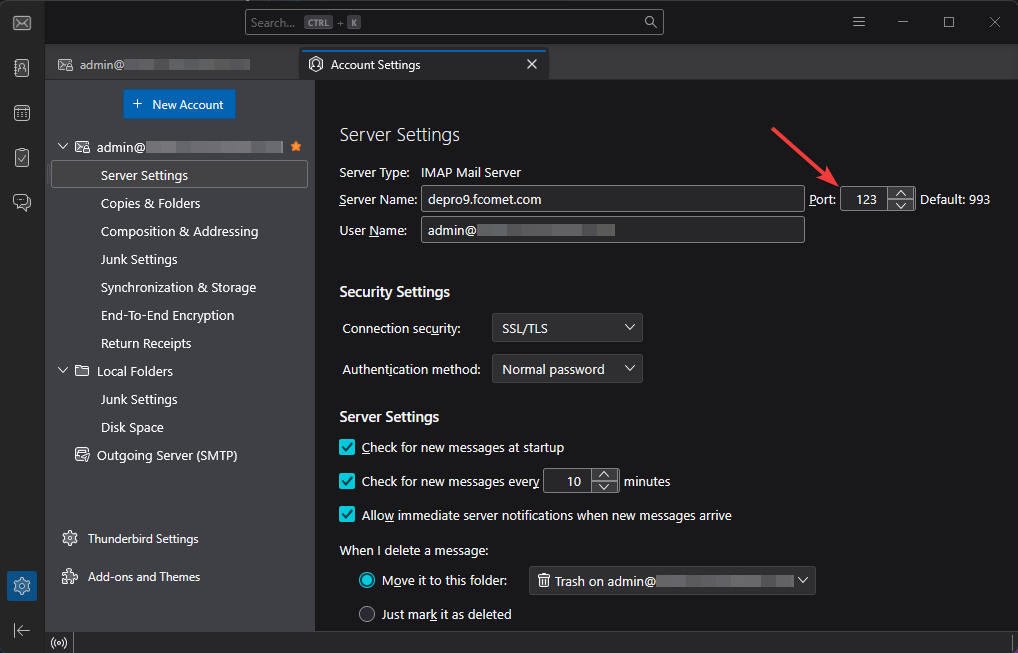Decrease check interval minutes
This screenshot has height=653, width=1018.
pos(604,487)
